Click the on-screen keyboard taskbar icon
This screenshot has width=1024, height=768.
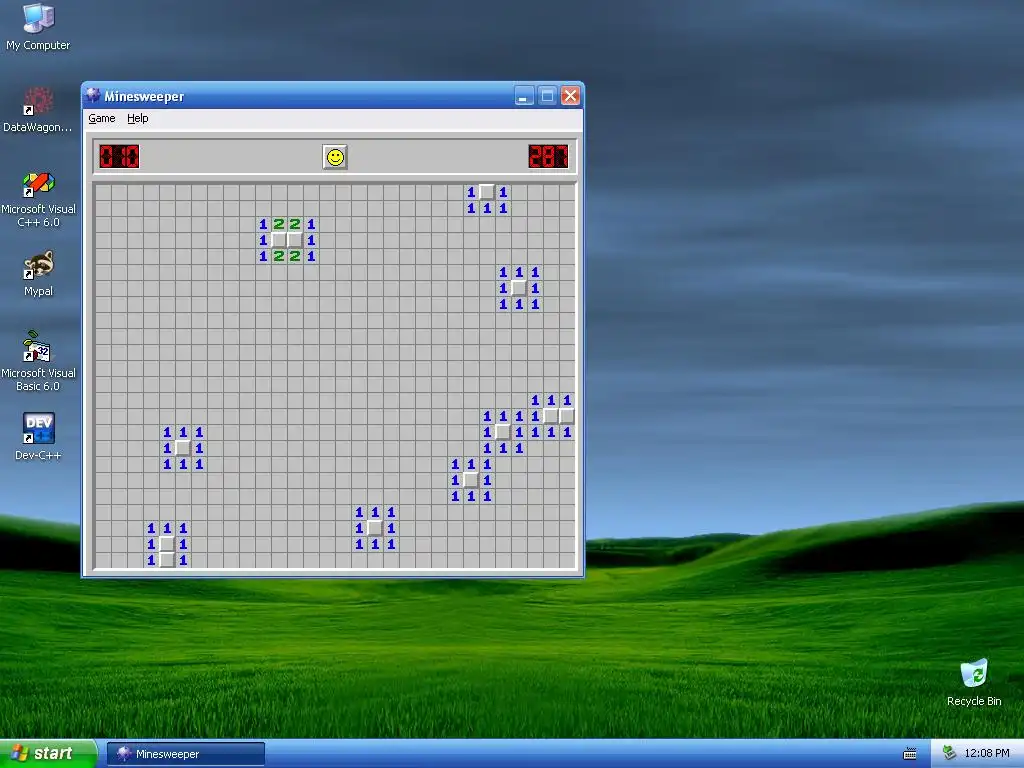[910, 754]
